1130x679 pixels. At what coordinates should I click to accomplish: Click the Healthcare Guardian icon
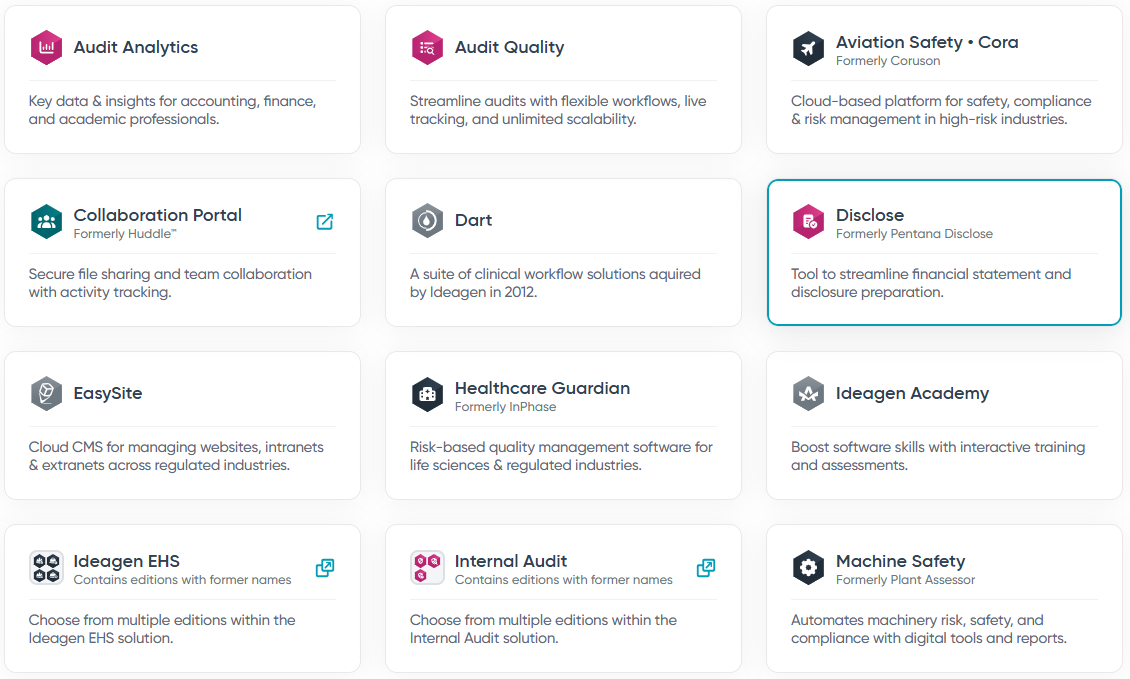pos(427,394)
